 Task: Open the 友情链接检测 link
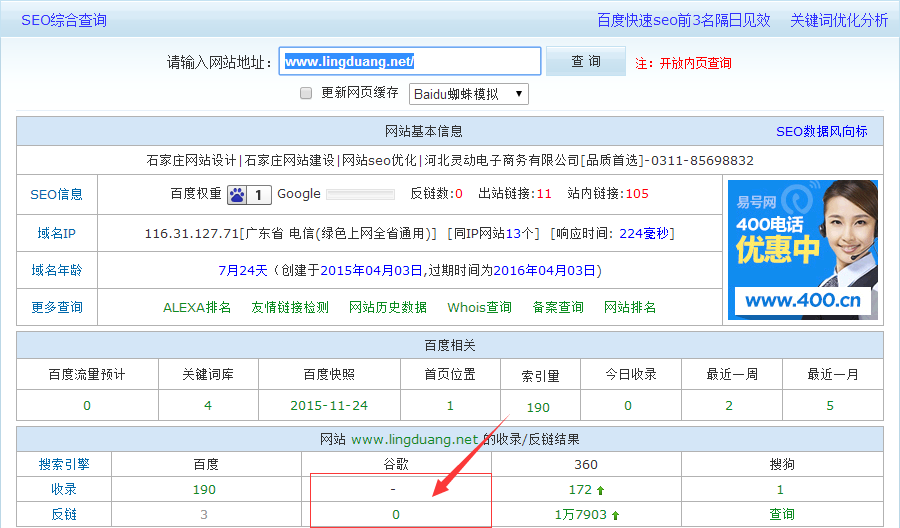point(290,307)
